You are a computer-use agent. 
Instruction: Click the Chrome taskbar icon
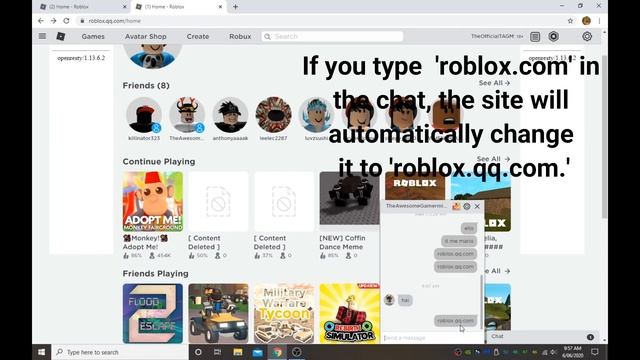(278, 352)
